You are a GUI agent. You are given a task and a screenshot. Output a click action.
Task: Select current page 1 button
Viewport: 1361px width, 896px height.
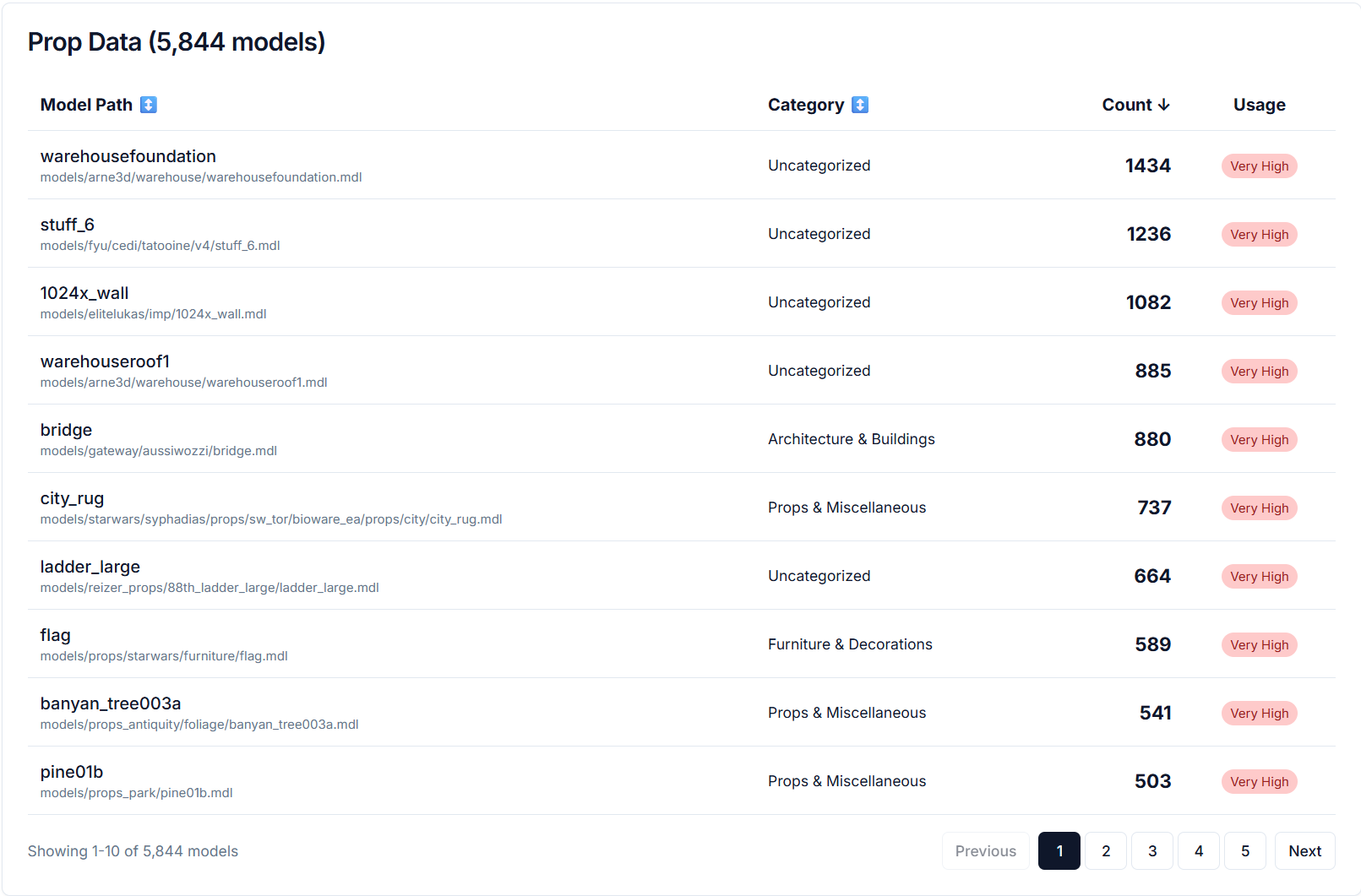pos(1059,850)
